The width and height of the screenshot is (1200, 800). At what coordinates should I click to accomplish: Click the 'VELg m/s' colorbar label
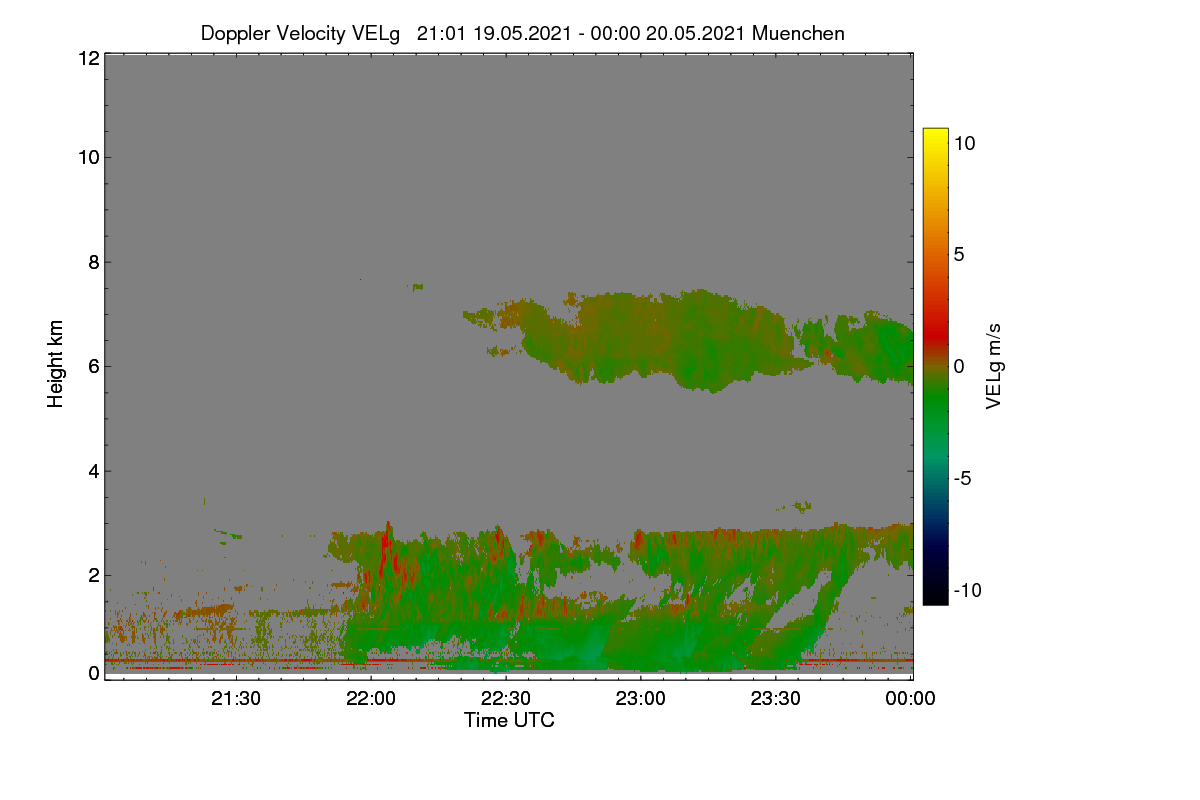pyautogui.click(x=994, y=365)
